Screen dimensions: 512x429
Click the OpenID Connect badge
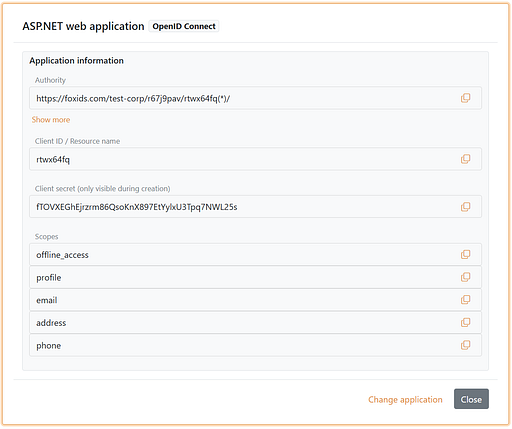[x=184, y=26]
